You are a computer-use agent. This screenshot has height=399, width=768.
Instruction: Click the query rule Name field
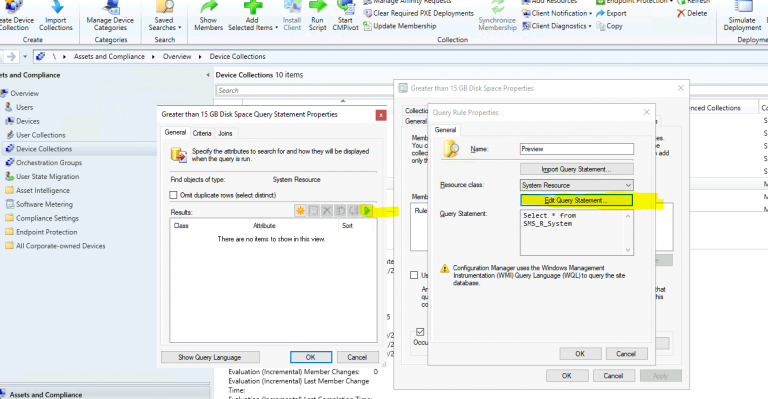coord(576,149)
